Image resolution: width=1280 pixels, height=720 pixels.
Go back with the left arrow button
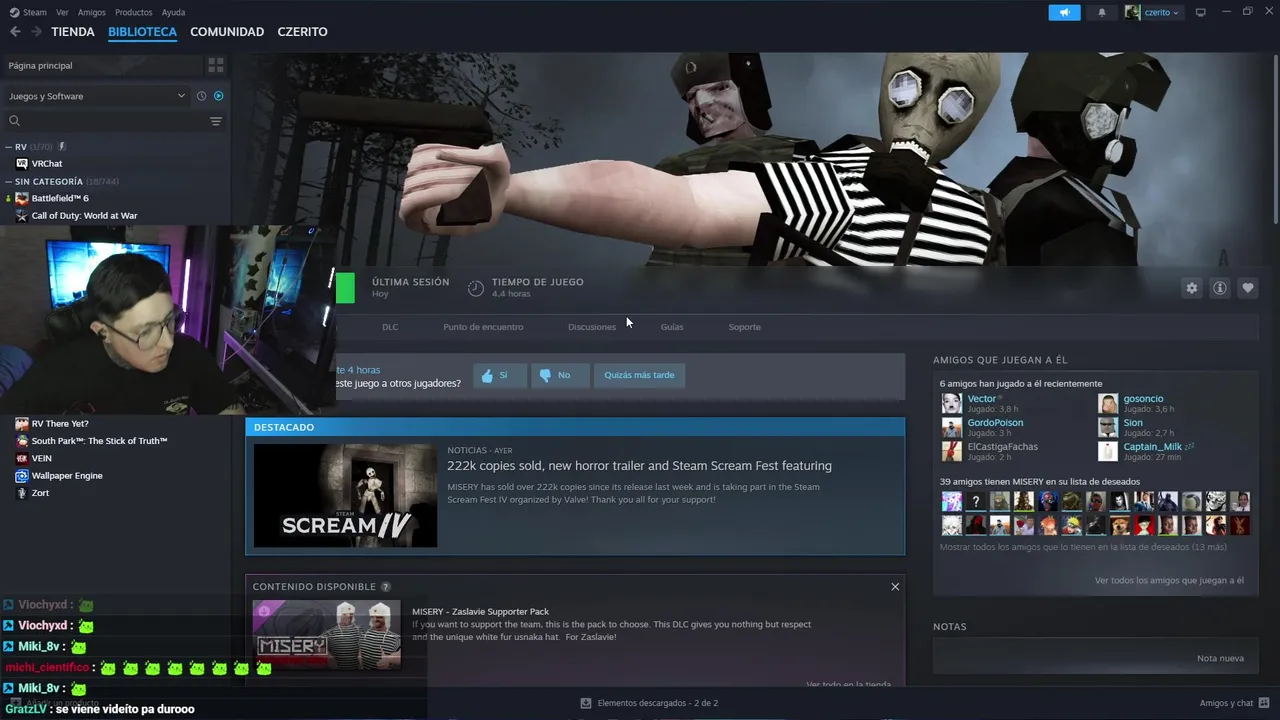(15, 32)
